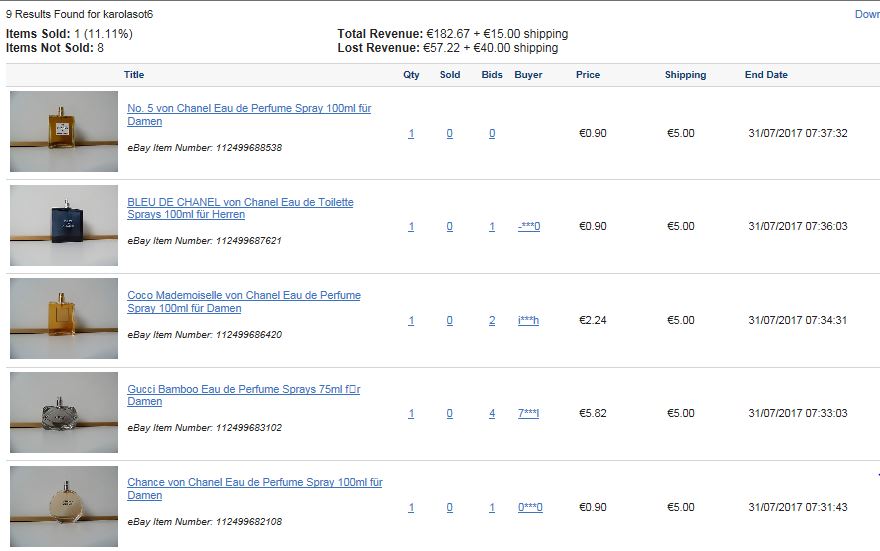Click the Items Not Sold: 8 text
The height and width of the screenshot is (551, 880).
54,48
